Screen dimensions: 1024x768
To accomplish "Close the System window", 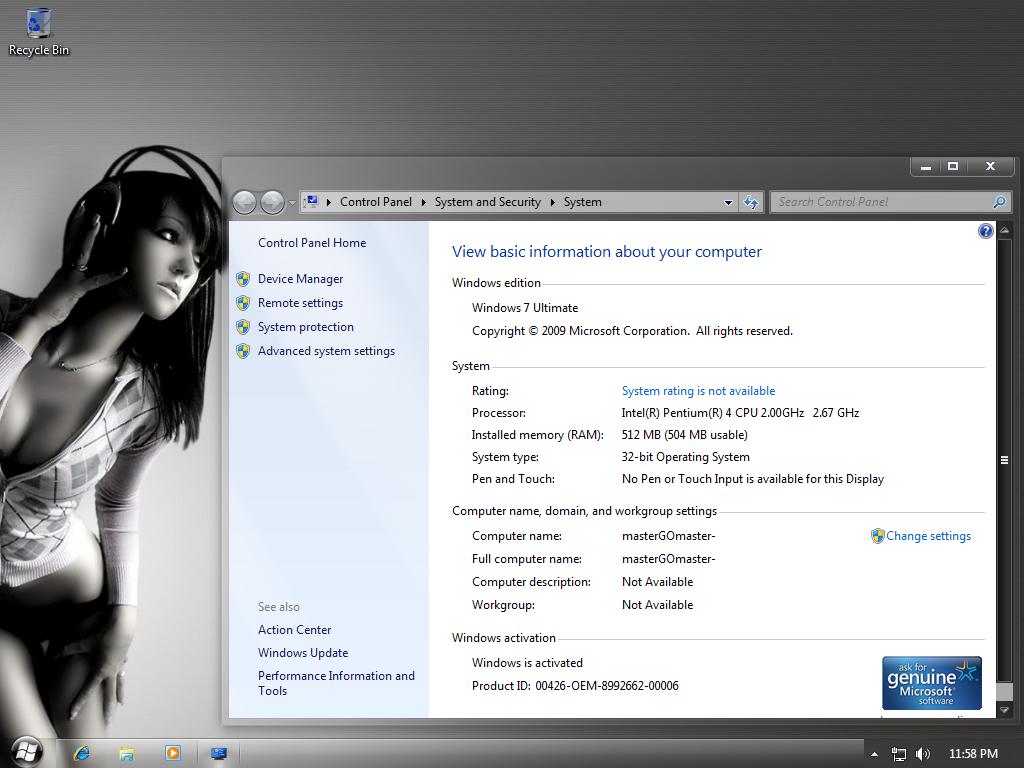I will click(991, 167).
